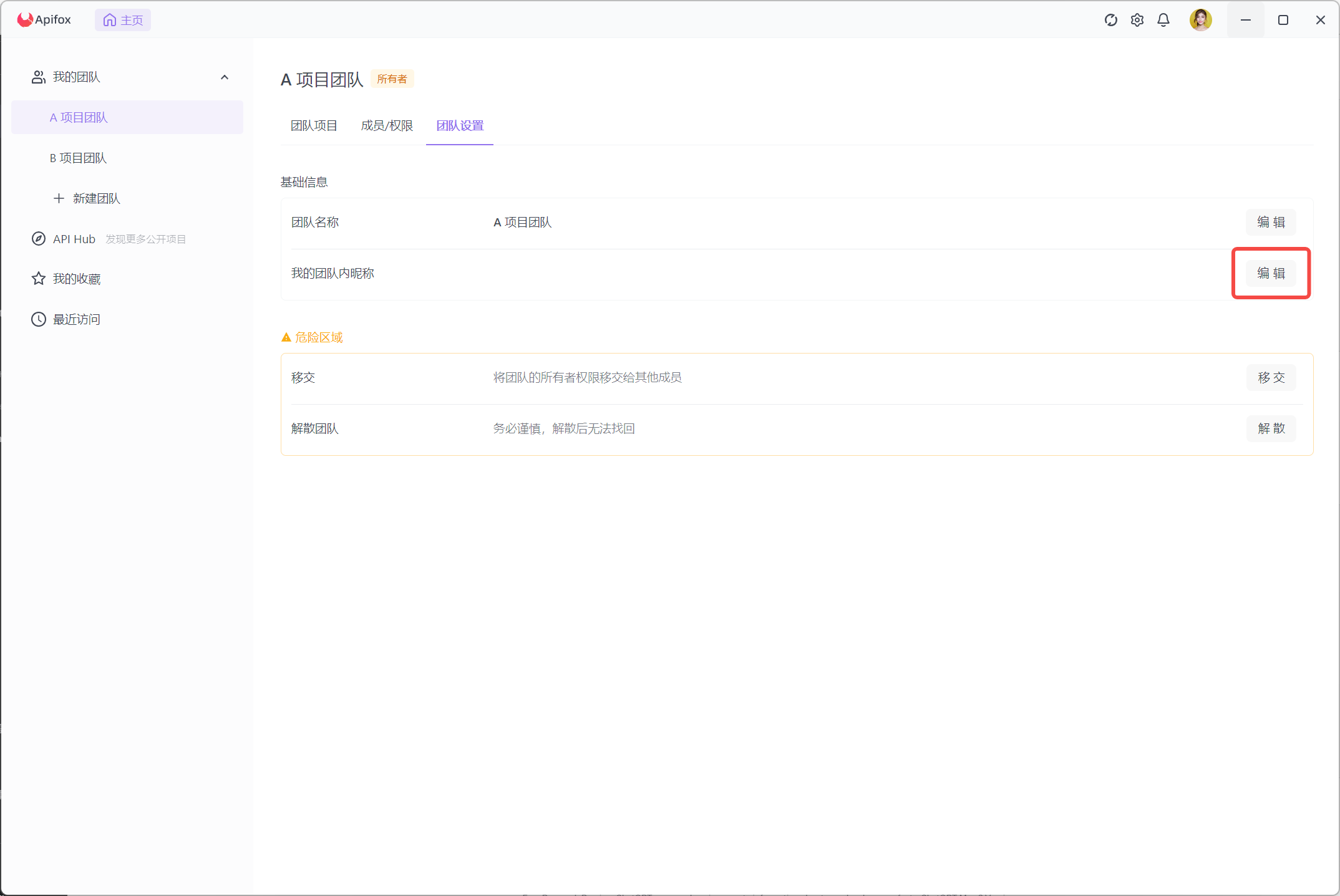
Task: Click the API Hub compass icon
Action: [x=39, y=239]
